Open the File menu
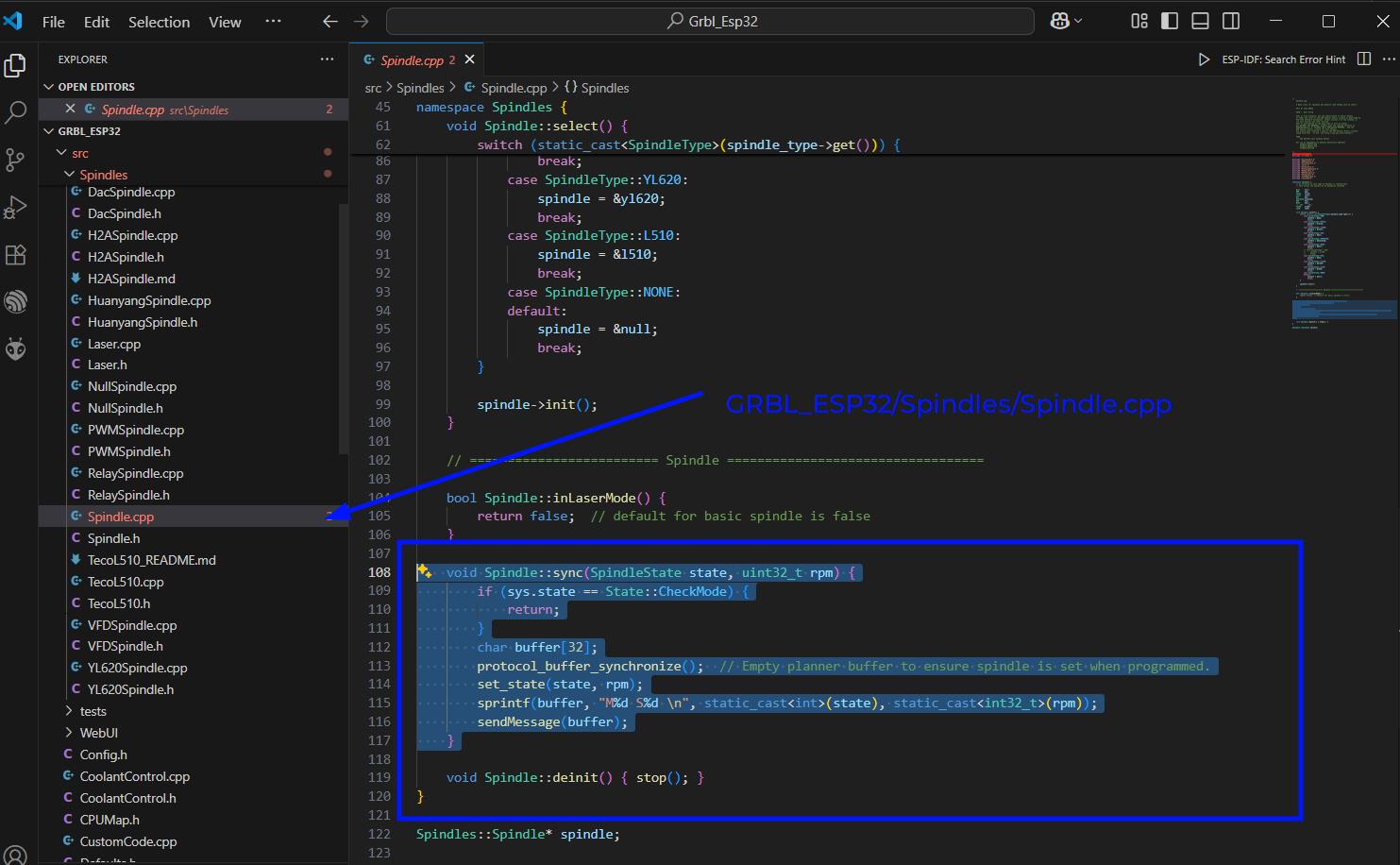The width and height of the screenshot is (1400, 865). (54, 22)
